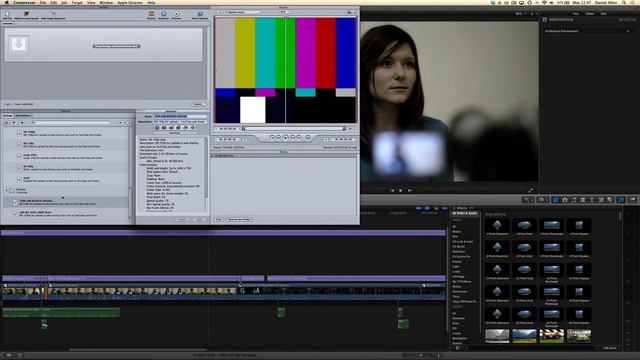Toggle video skimming in the timeline

[x=419, y=208]
